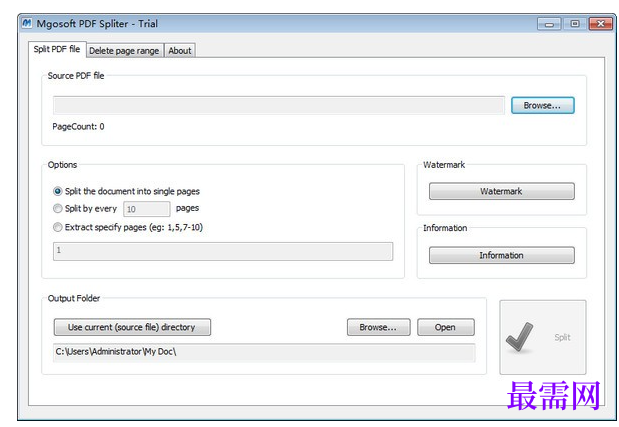Click the PageCount: 0 label
619x427 pixels.
click(78, 127)
